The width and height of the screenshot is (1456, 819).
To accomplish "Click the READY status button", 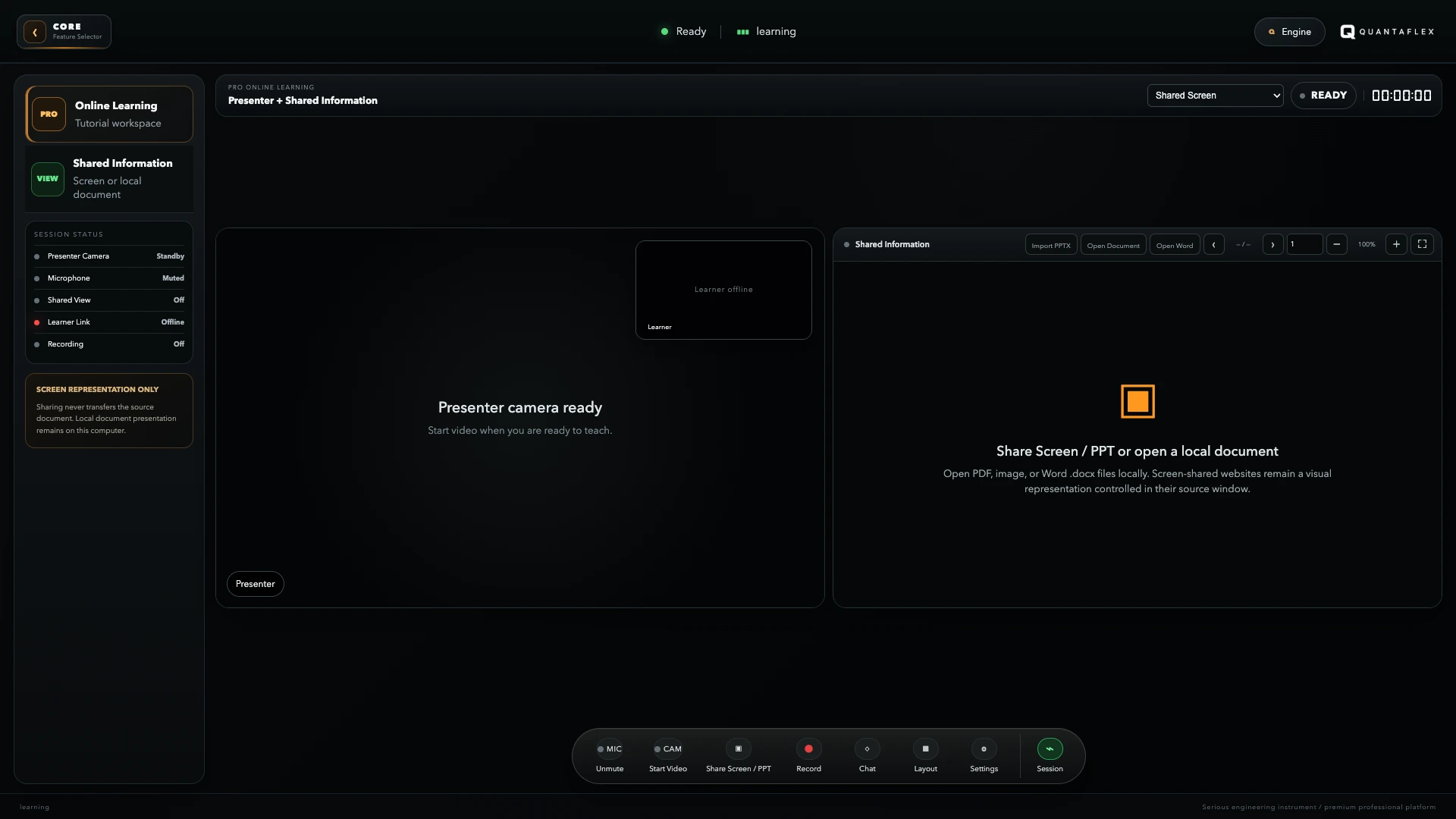I will (x=1323, y=96).
